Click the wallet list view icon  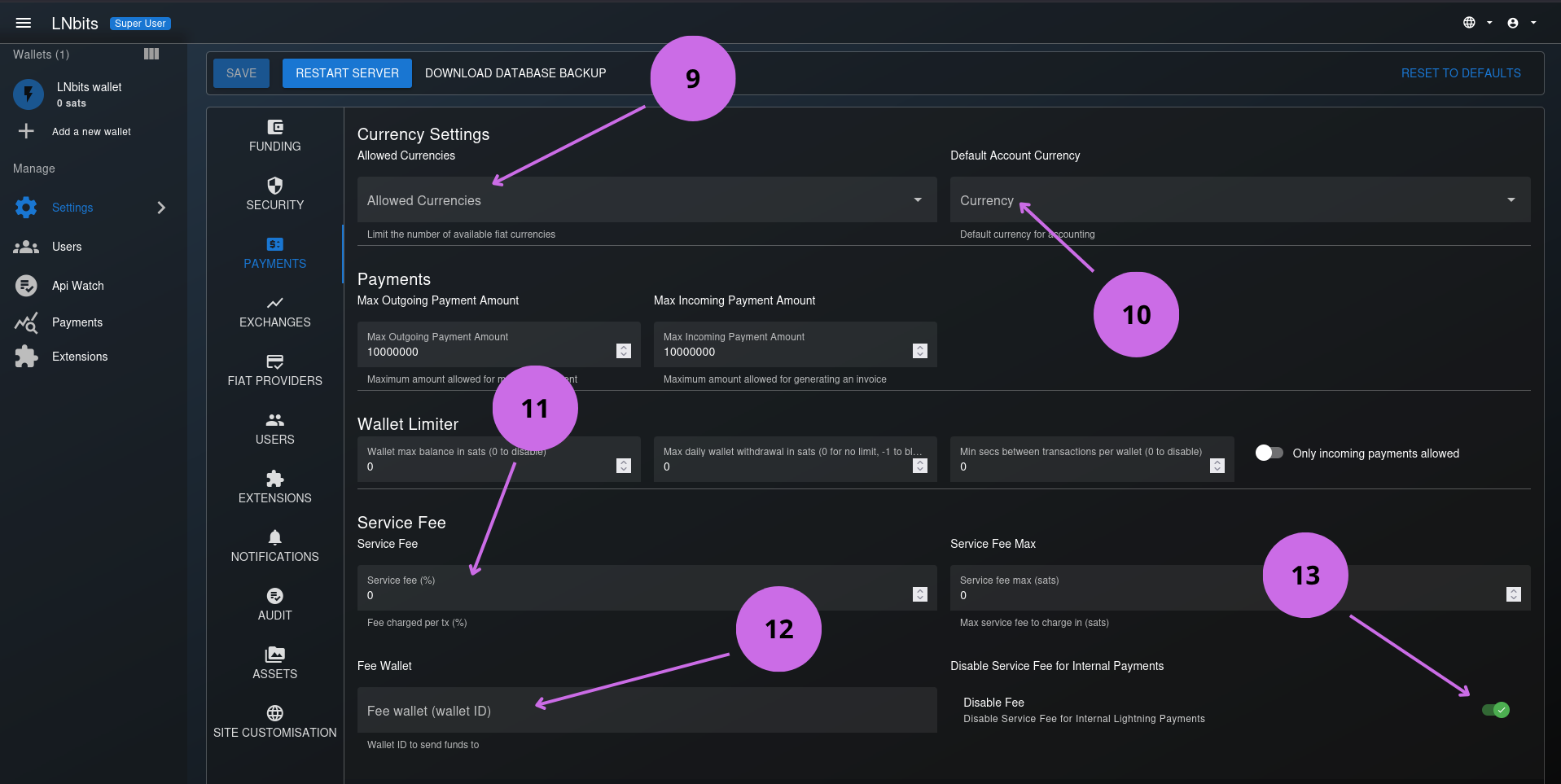tap(151, 54)
